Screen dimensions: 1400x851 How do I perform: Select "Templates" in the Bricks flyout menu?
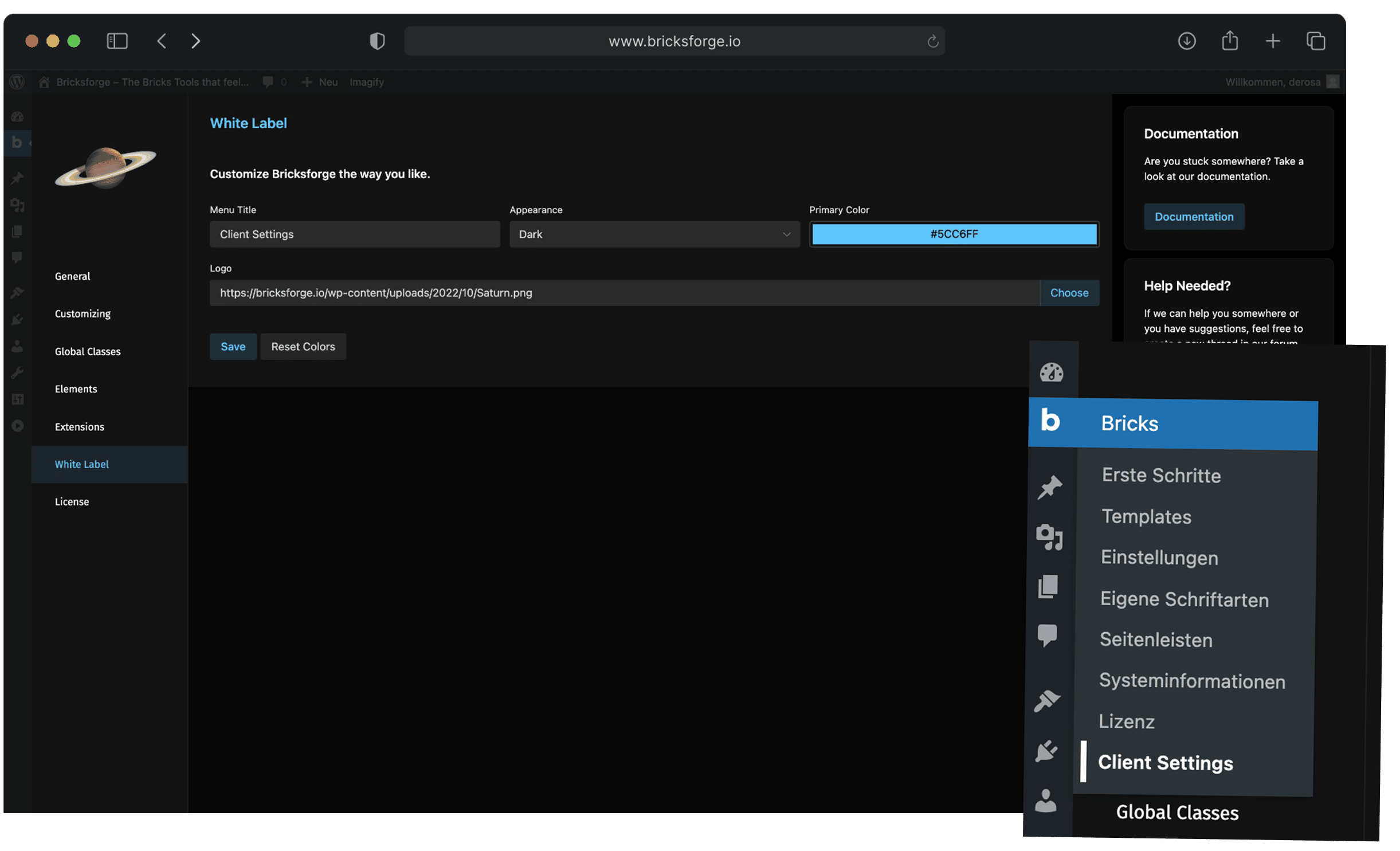pyautogui.click(x=1146, y=516)
